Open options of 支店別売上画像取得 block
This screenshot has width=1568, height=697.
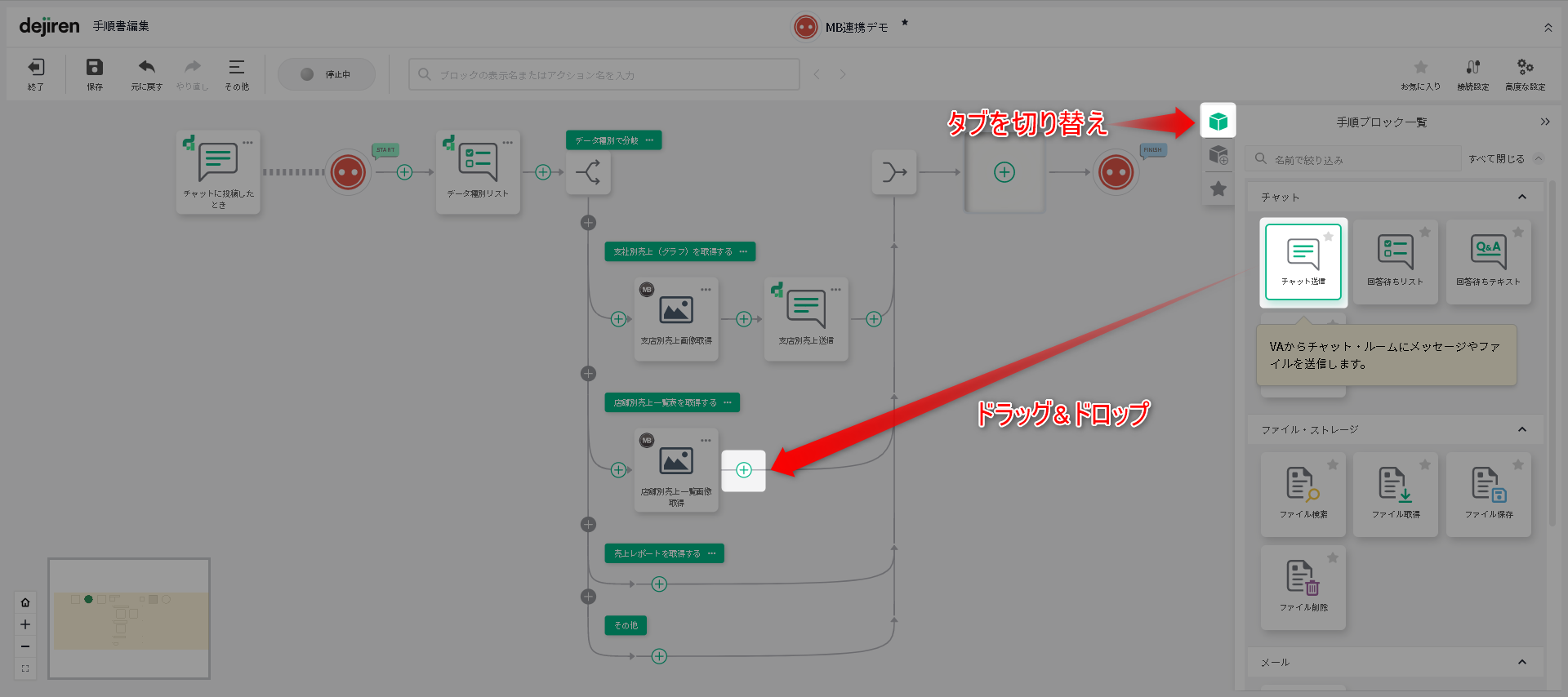[x=706, y=289]
